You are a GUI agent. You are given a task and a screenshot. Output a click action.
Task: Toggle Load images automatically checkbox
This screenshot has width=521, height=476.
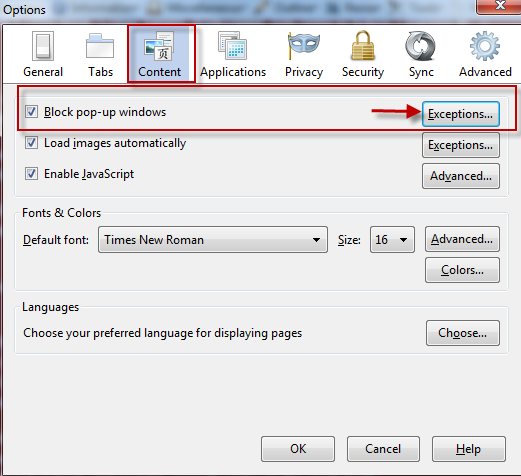click(31, 143)
